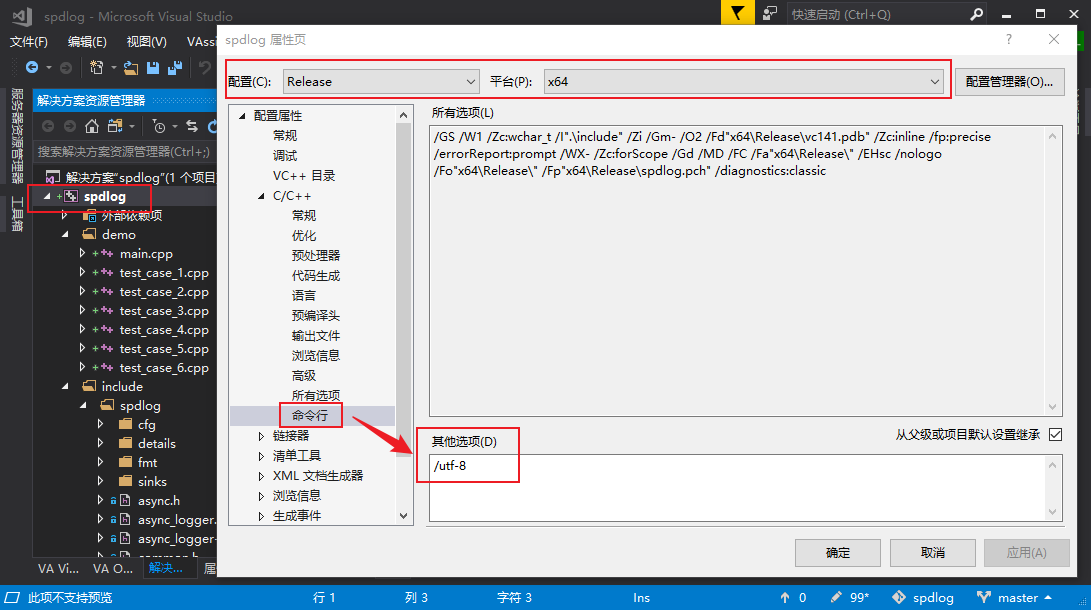The image size is (1091, 610).
Task: Toggle the inherit from parent defaults checkbox
Action: [1055, 435]
